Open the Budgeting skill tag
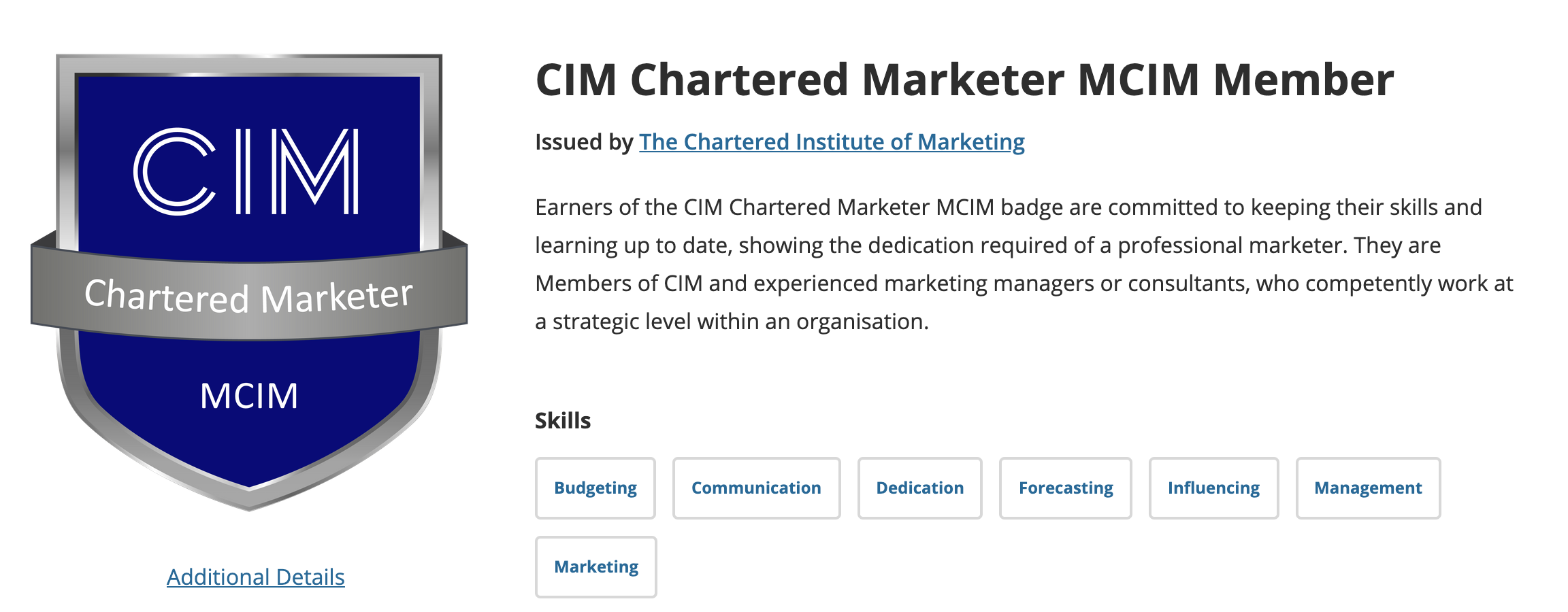Image resolution: width=1568 pixels, height=612 pixels. (x=595, y=488)
